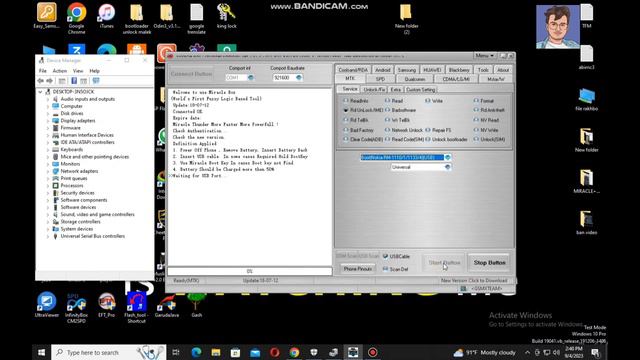Open the Unlock/Fix sub-tab
The image size is (640, 360).
(374, 89)
